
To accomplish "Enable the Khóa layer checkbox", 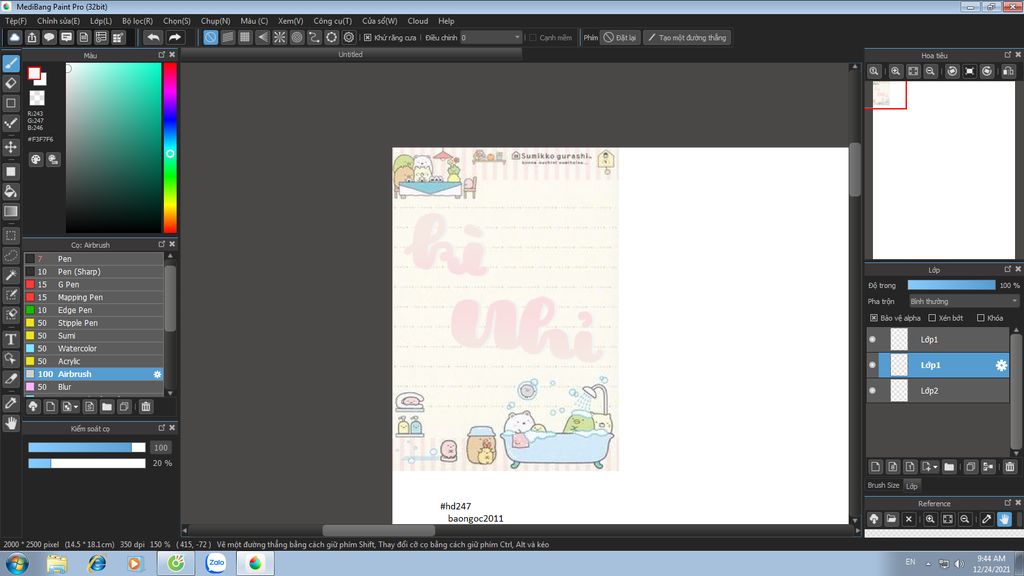I will click(x=980, y=318).
